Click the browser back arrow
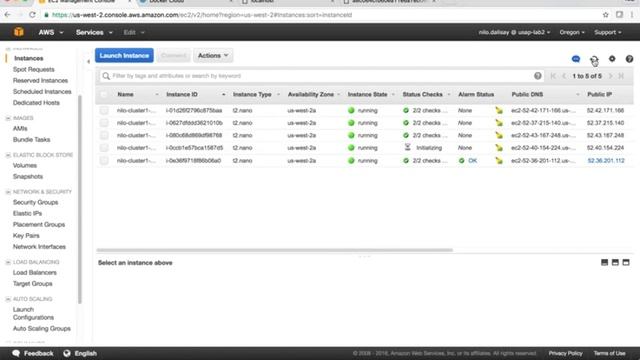The image size is (640, 360). tap(8, 15)
